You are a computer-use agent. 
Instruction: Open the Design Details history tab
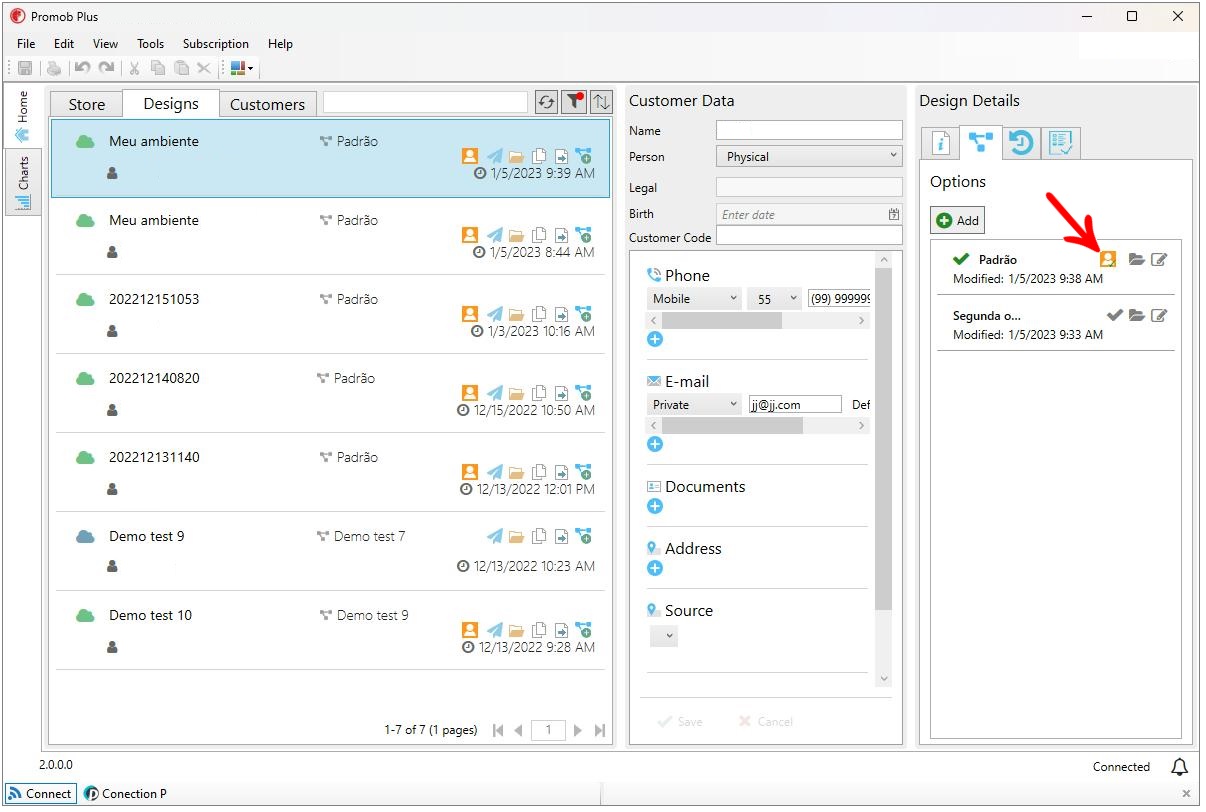[x=1020, y=143]
